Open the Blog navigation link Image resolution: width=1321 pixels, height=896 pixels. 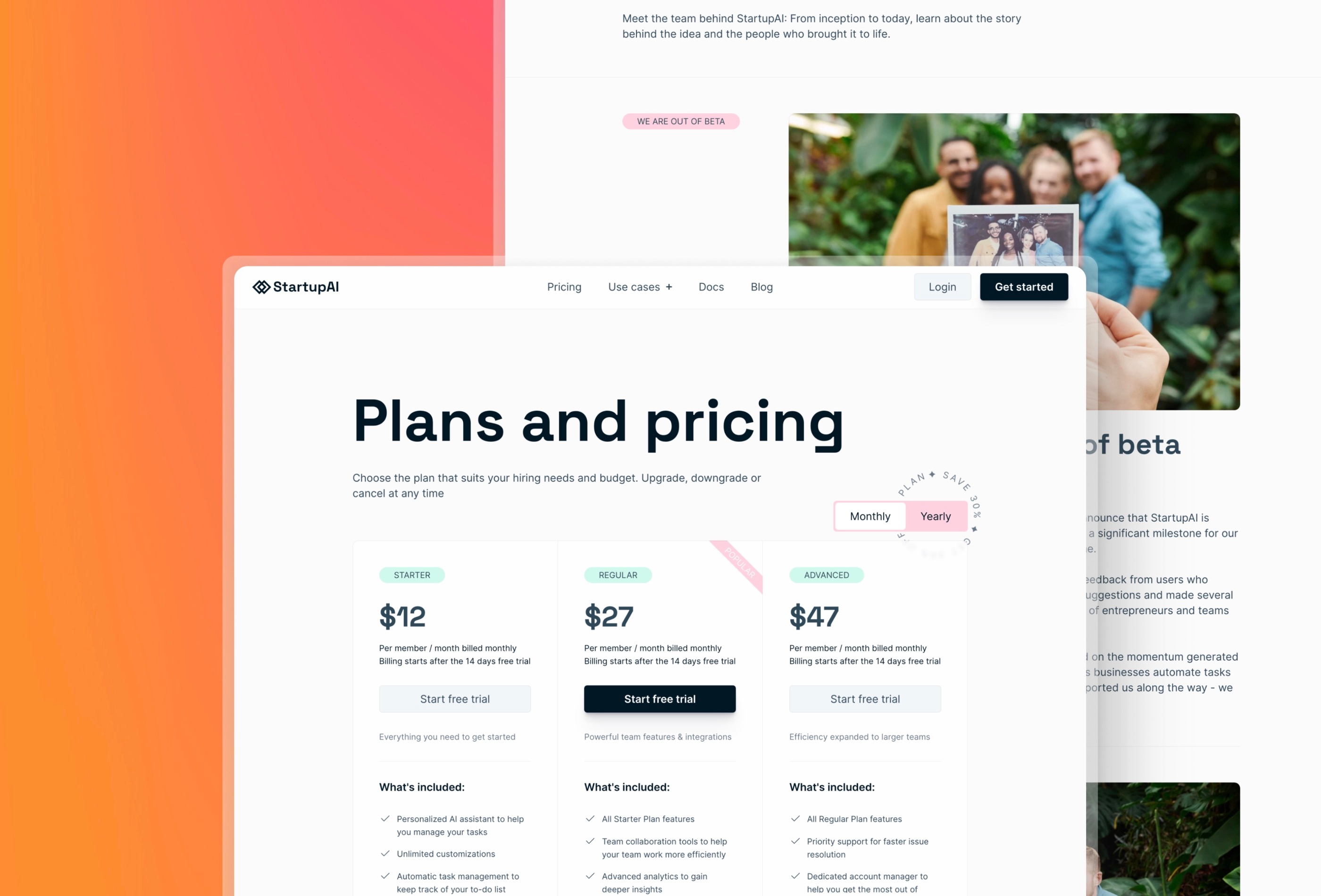pos(762,287)
